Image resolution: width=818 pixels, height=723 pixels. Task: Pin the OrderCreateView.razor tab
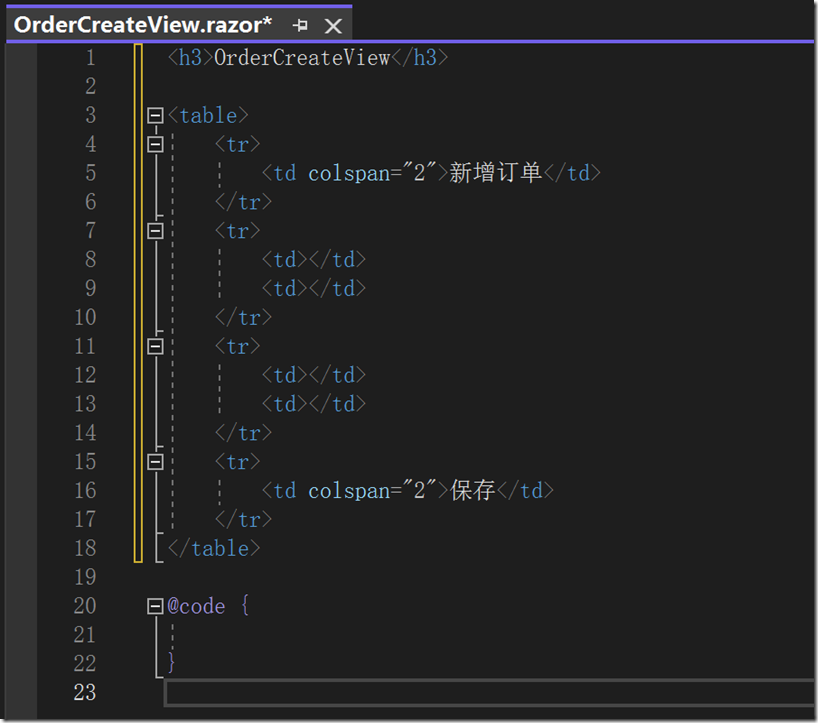coord(300,26)
